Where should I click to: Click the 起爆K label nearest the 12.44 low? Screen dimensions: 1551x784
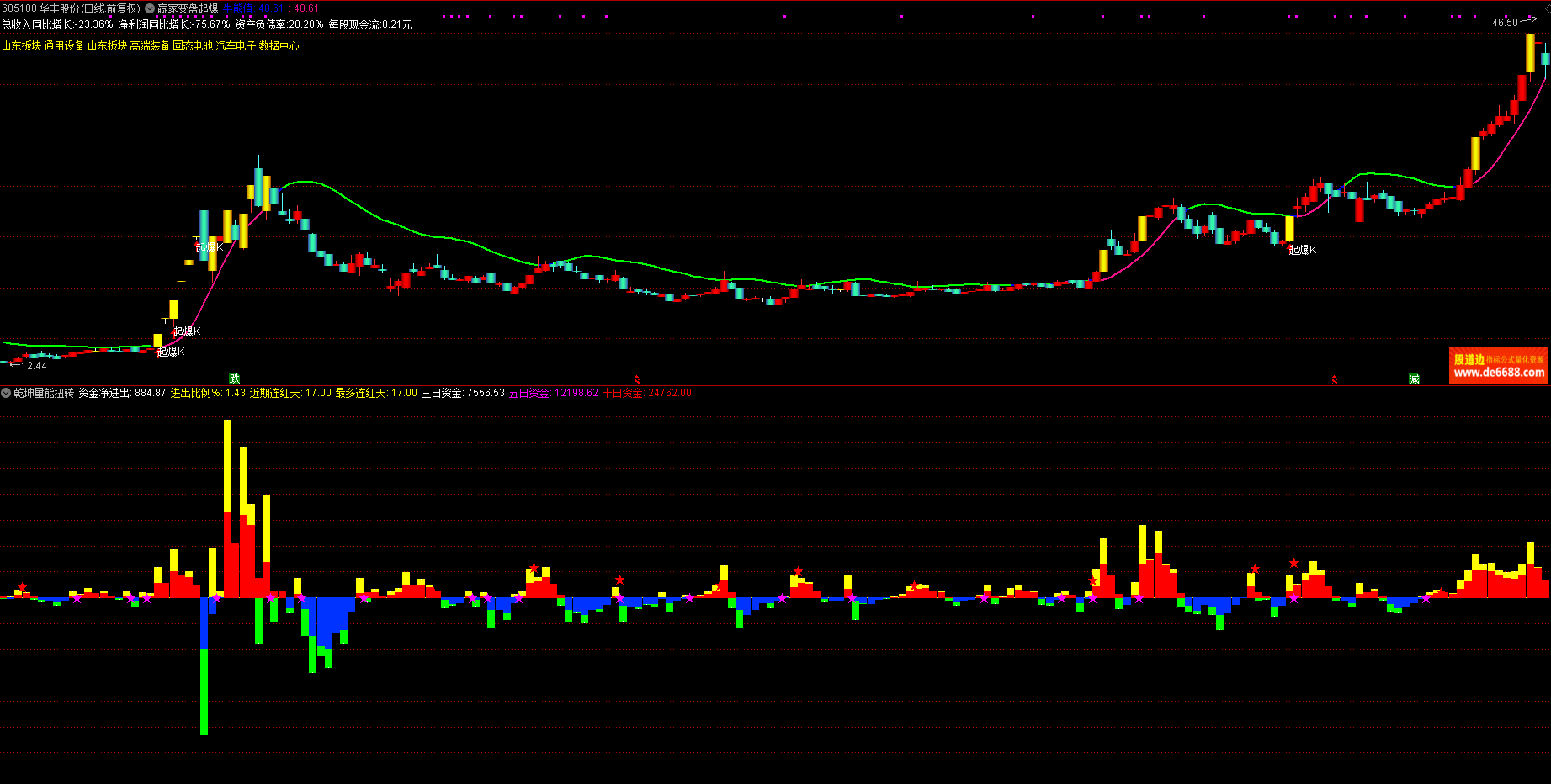pos(171,352)
